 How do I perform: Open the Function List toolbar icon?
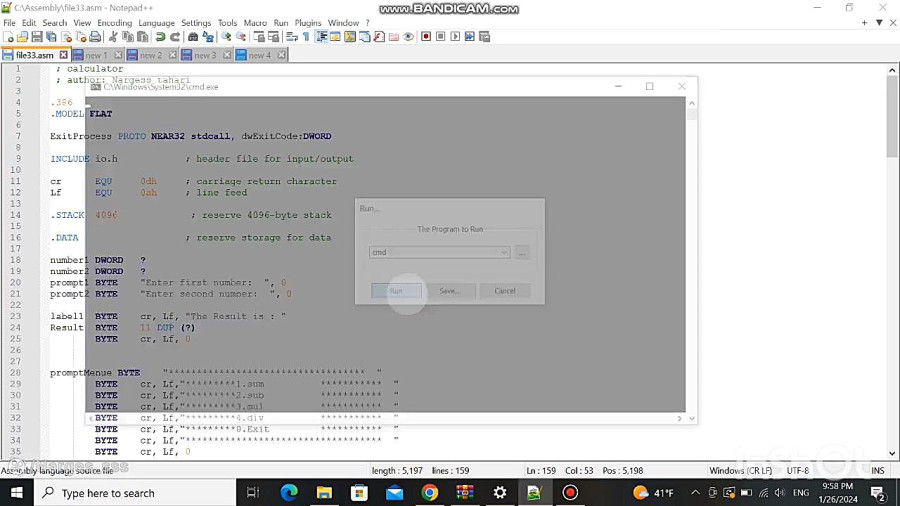click(379, 37)
